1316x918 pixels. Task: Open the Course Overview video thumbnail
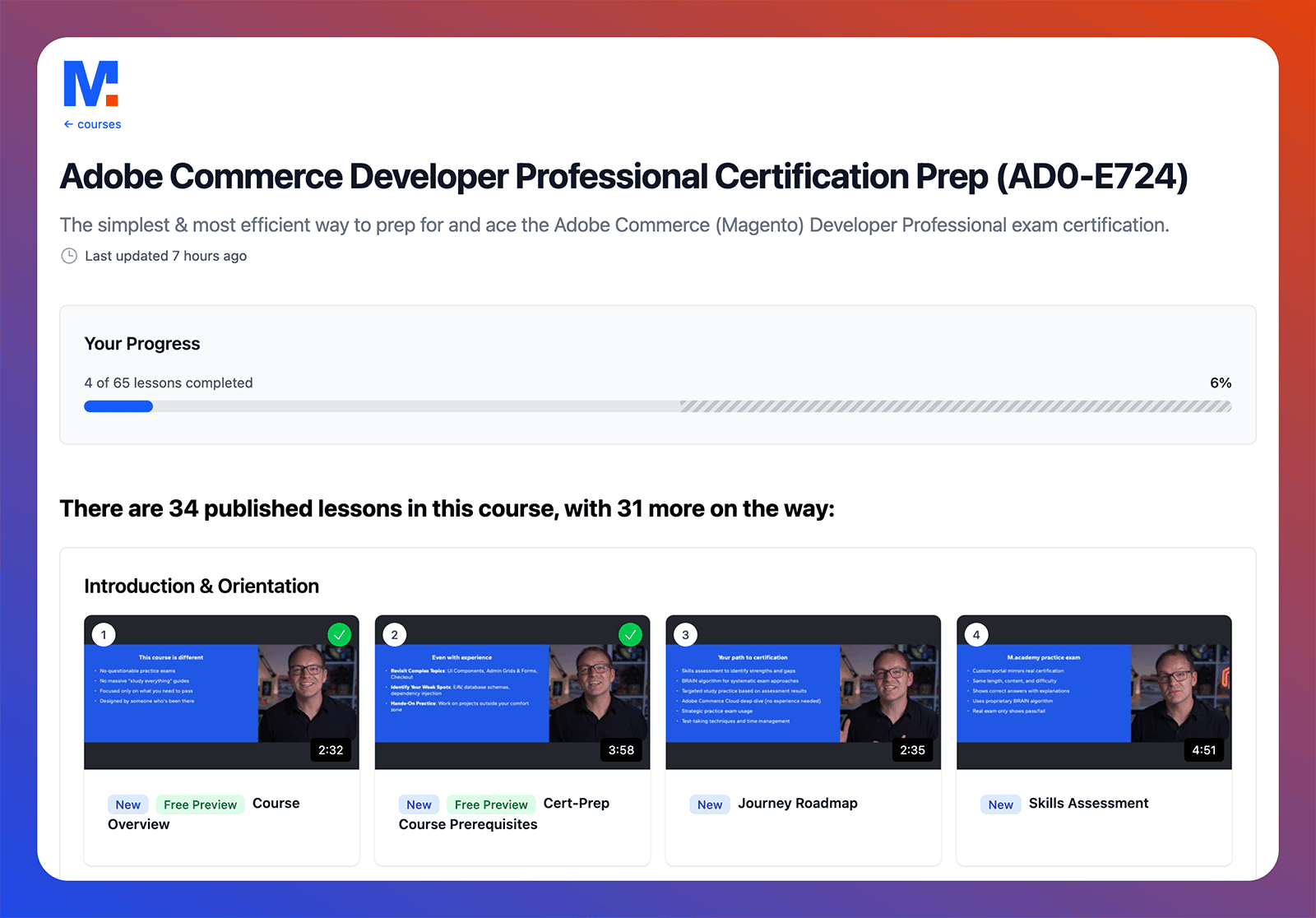(221, 693)
